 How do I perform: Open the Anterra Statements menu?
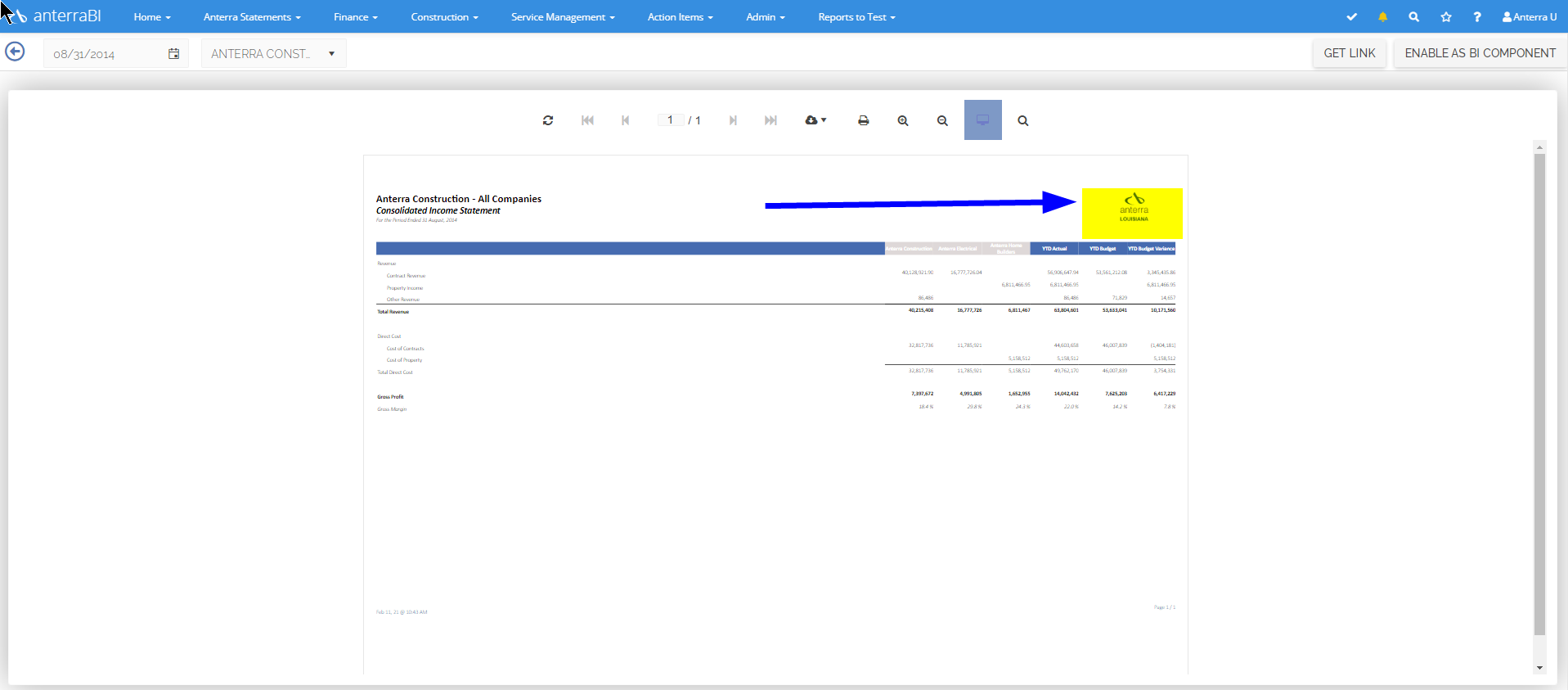click(252, 16)
